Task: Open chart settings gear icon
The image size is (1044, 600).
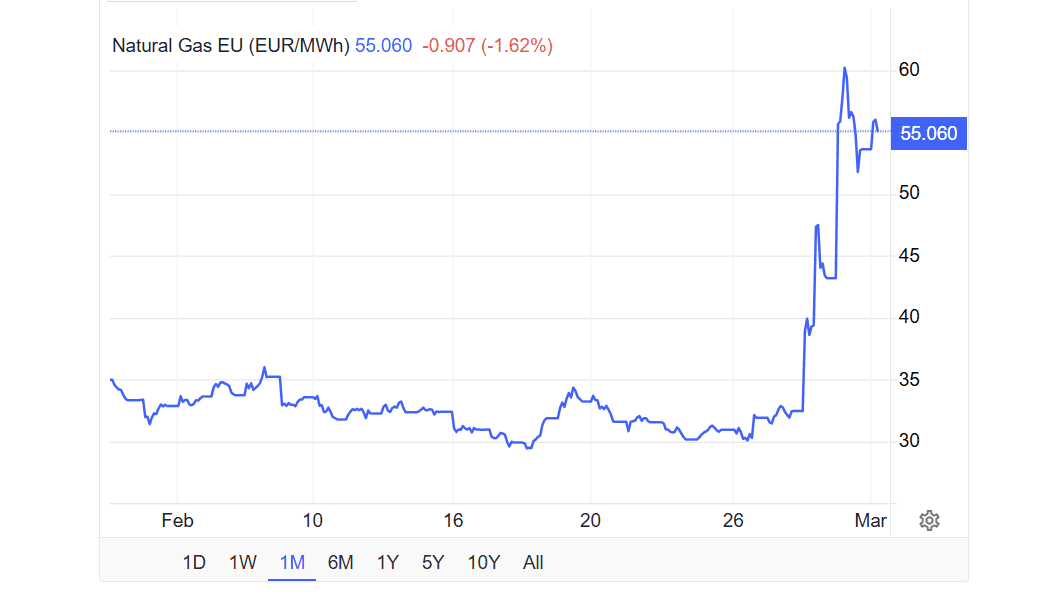Action: 929,520
